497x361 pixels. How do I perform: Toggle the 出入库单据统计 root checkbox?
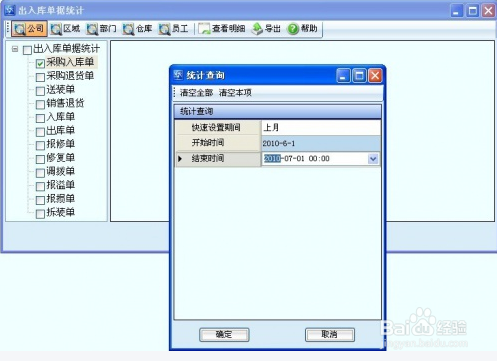pos(27,50)
